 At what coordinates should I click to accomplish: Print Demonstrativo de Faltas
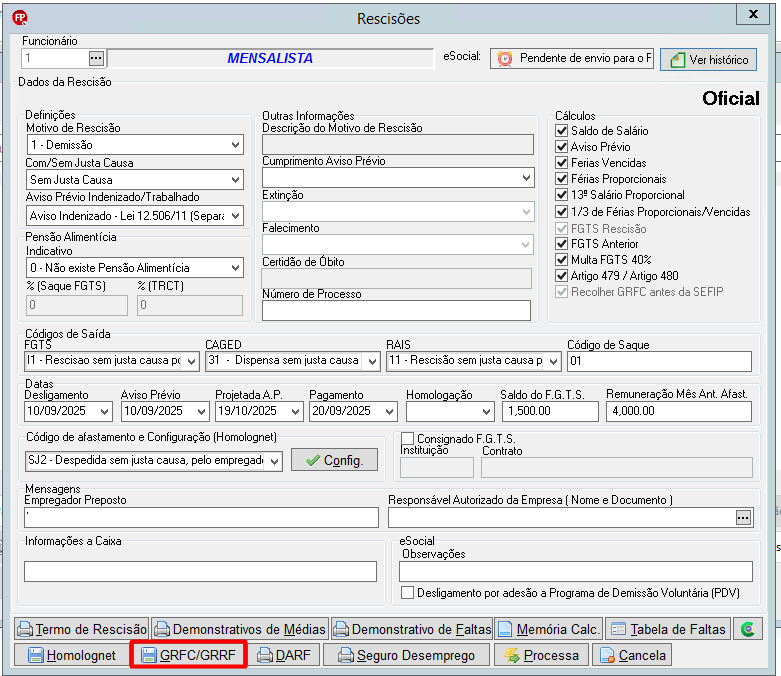pyautogui.click(x=412, y=629)
